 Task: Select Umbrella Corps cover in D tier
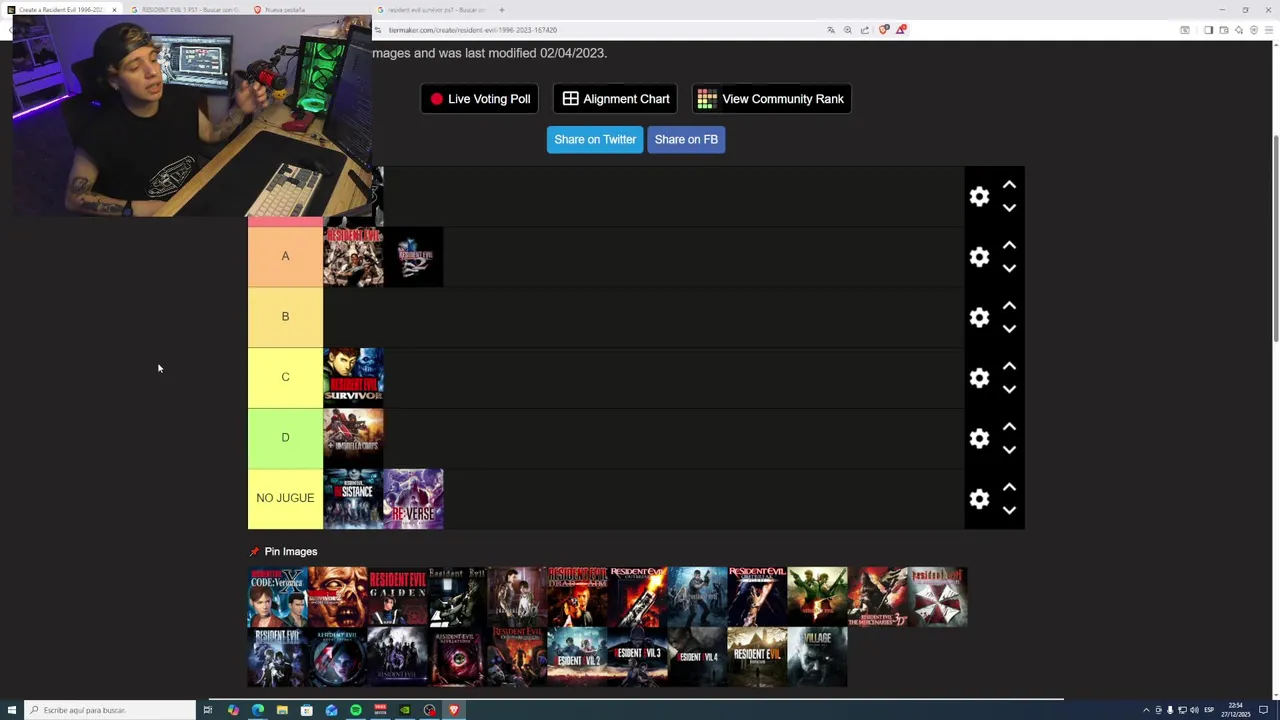pyautogui.click(x=353, y=438)
